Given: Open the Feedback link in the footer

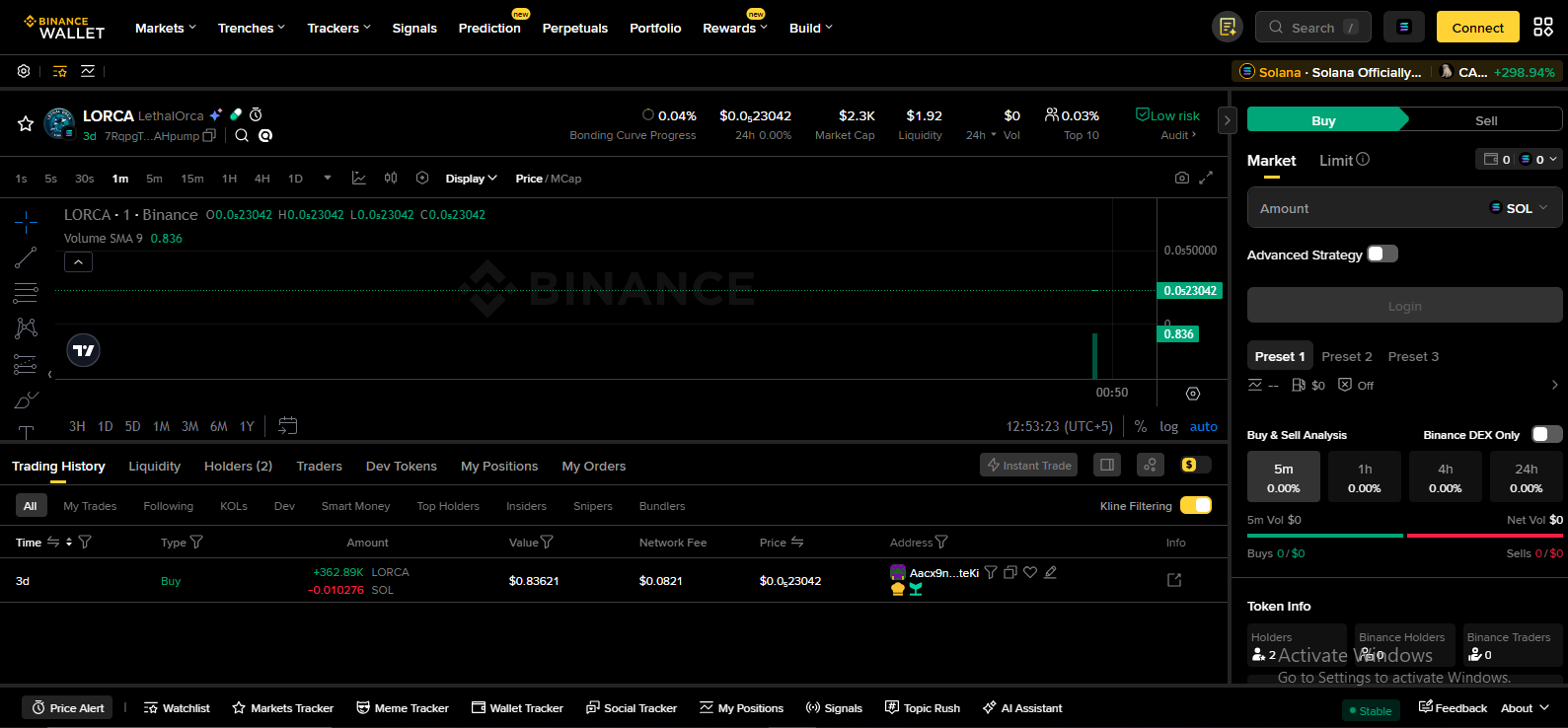Looking at the screenshot, I should (1453, 707).
